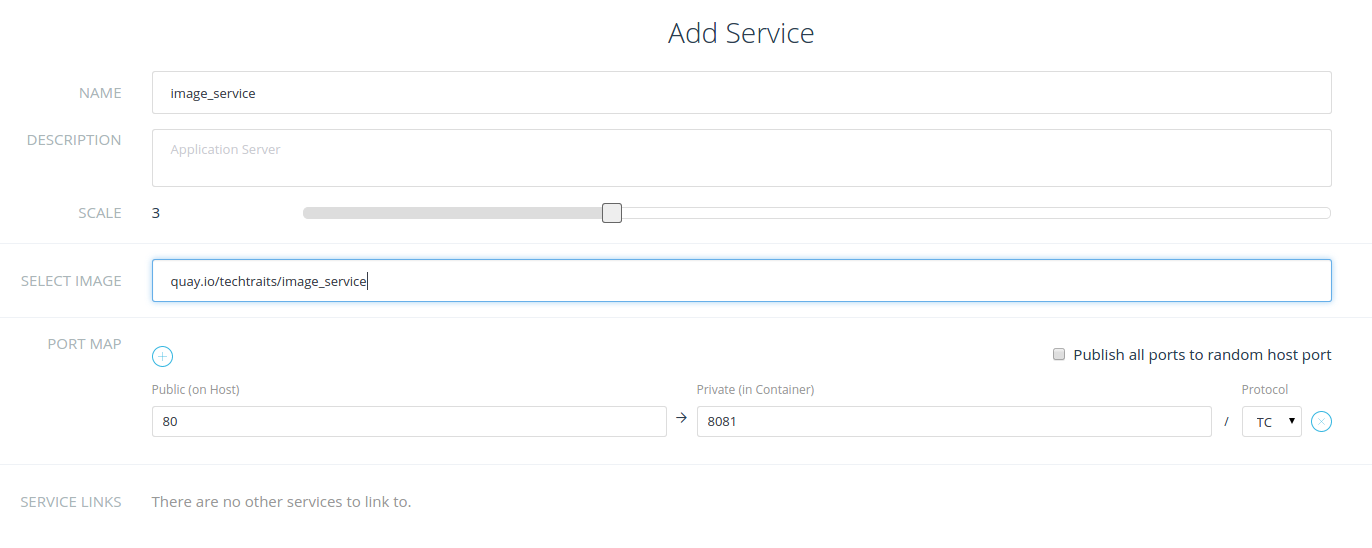Click the Private (in Container) column label
1372x548 pixels.
755,390
